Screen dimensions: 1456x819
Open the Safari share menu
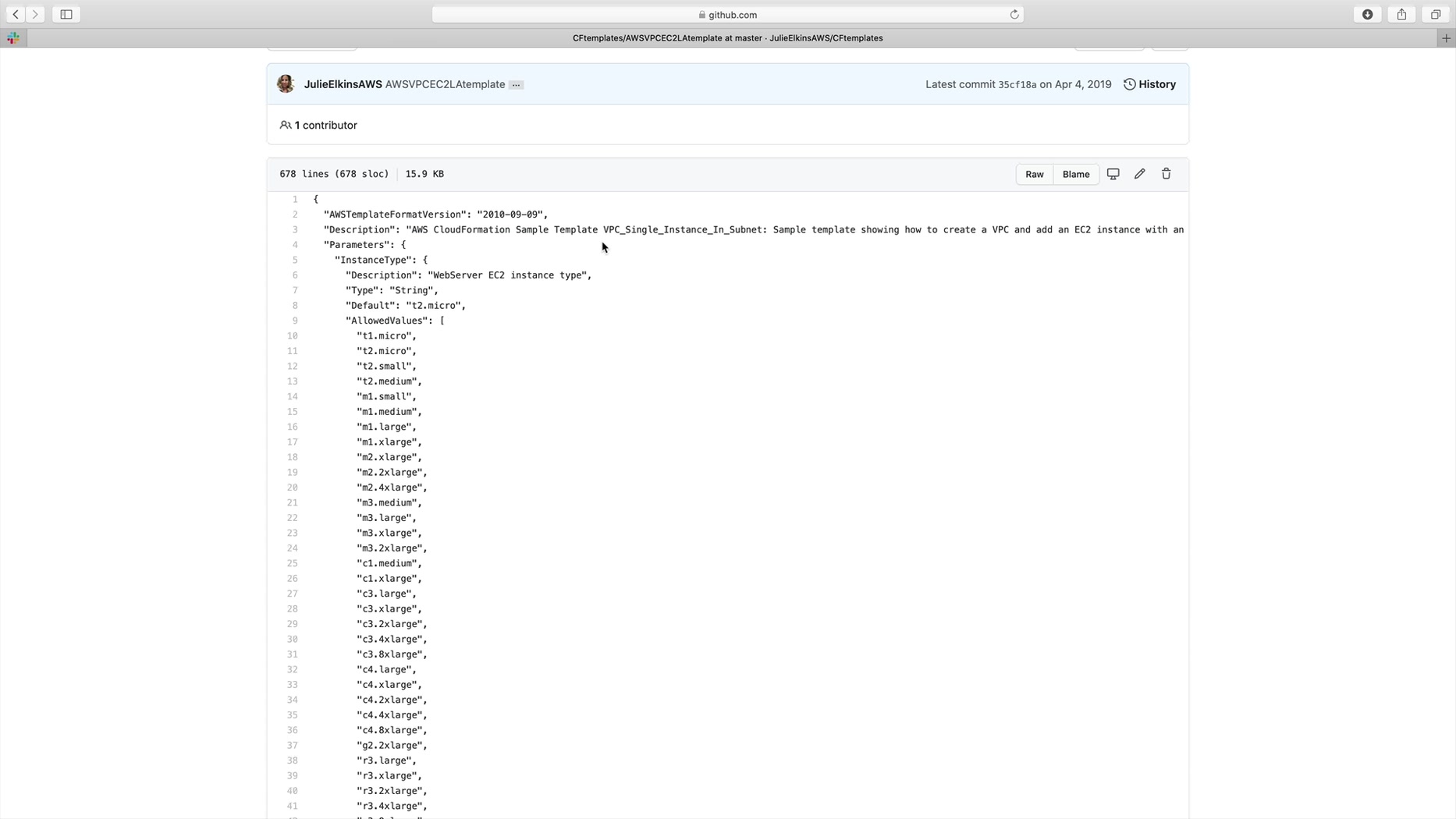pos(1401,14)
